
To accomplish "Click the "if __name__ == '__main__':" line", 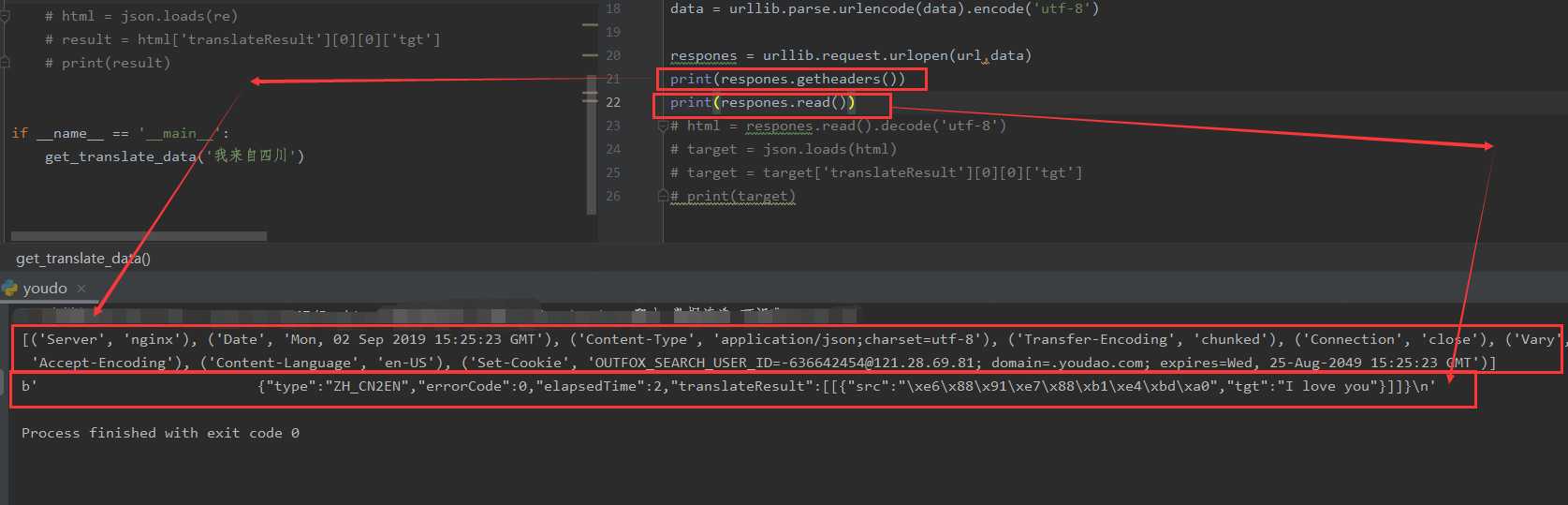I will 120,134.
